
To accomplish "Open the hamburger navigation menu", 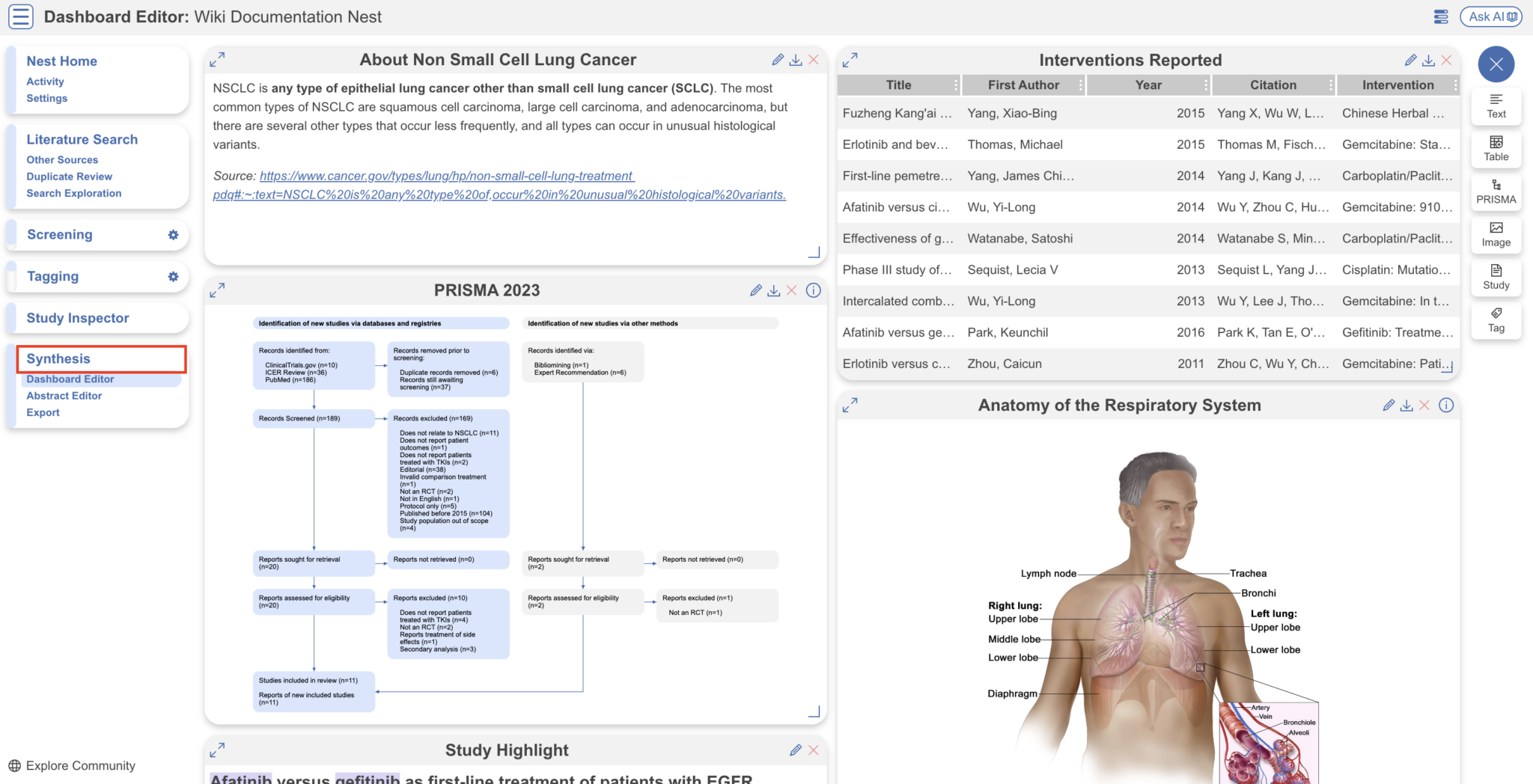I will [21, 16].
